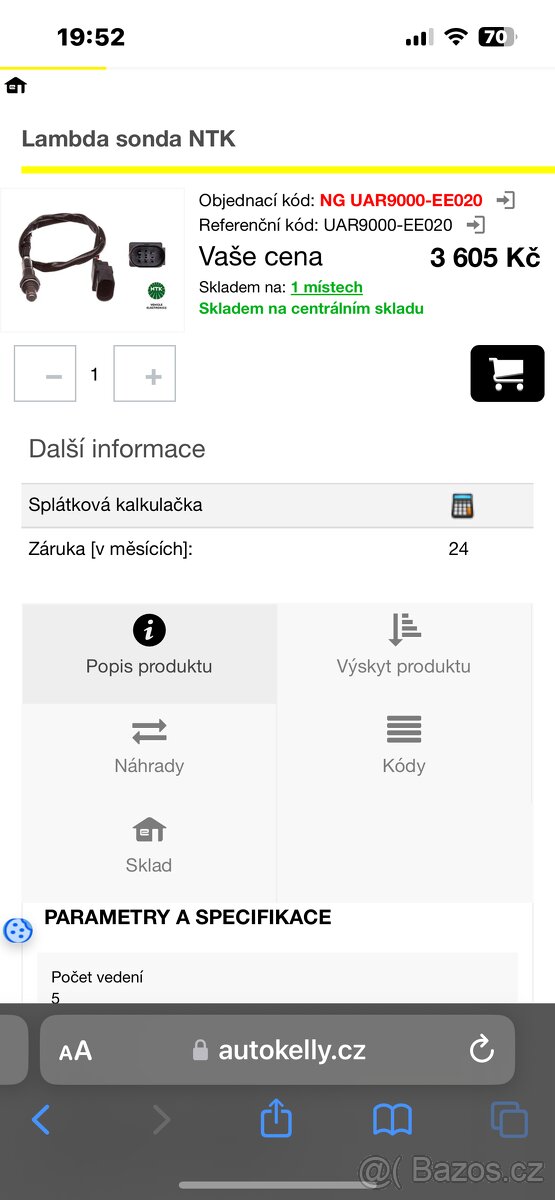The image size is (555, 1200).
Task: Open the Náhrady tab
Action: pos(149,747)
